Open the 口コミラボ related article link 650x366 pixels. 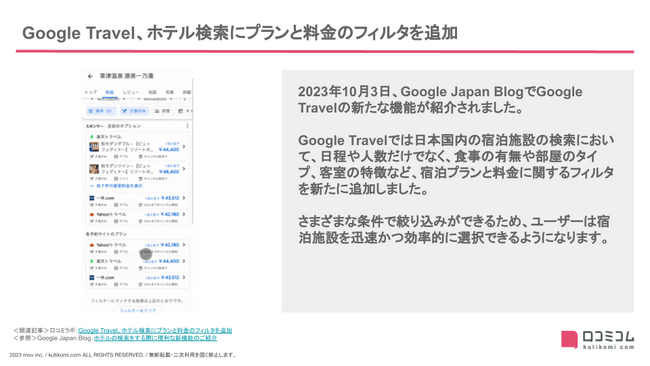(x=155, y=330)
